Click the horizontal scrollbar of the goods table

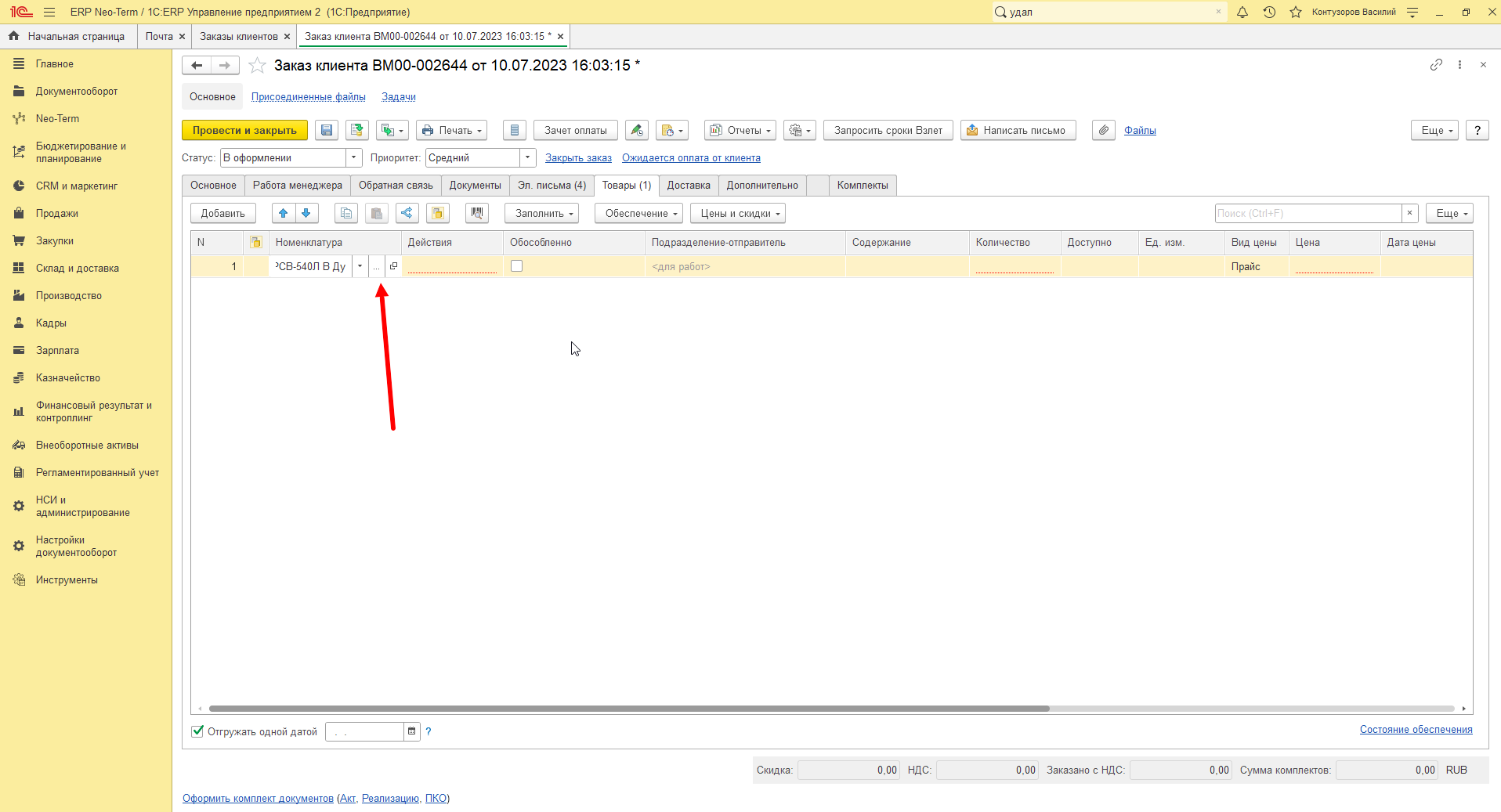pos(629,709)
